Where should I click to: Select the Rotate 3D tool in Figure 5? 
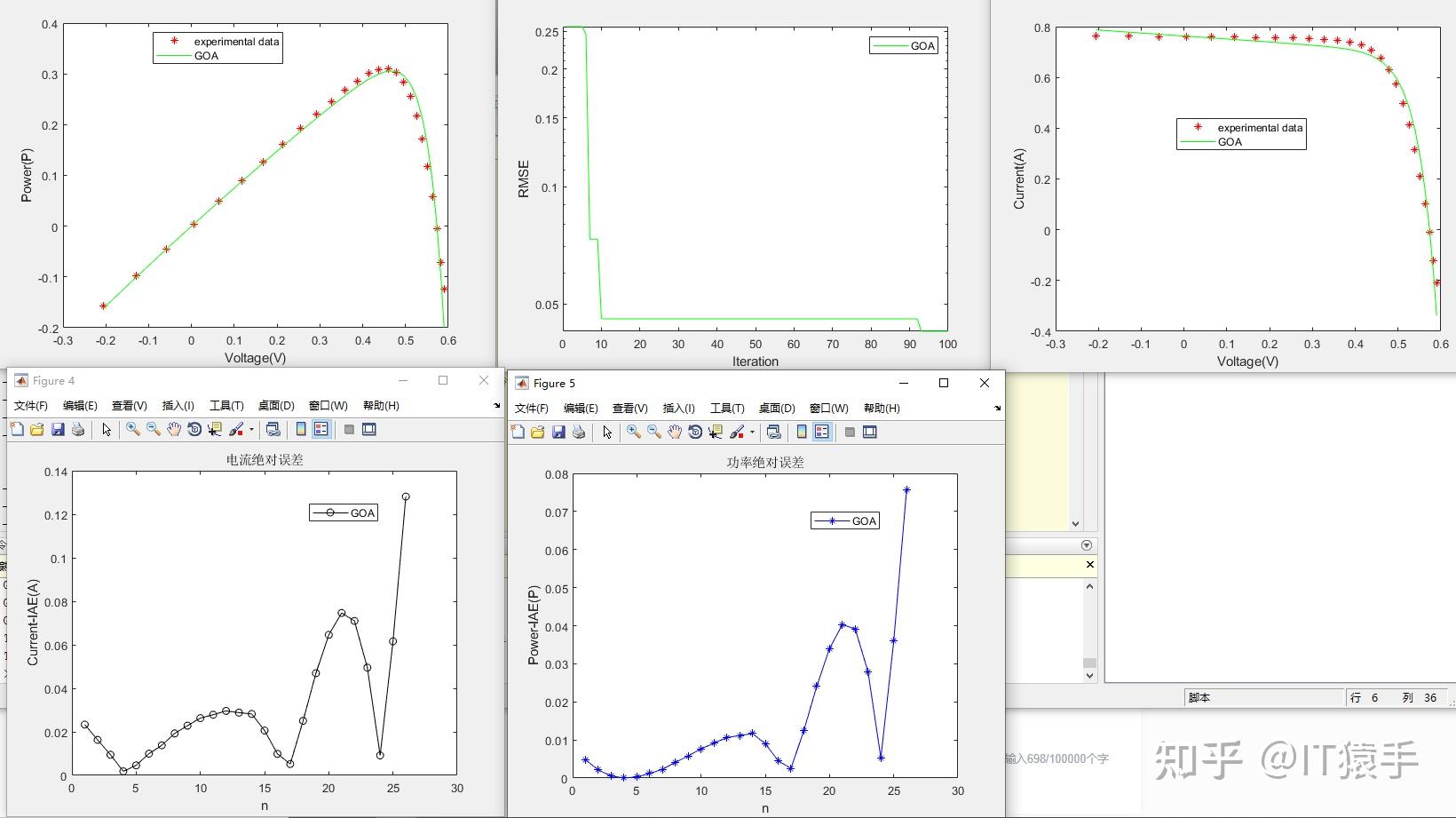[x=695, y=433]
